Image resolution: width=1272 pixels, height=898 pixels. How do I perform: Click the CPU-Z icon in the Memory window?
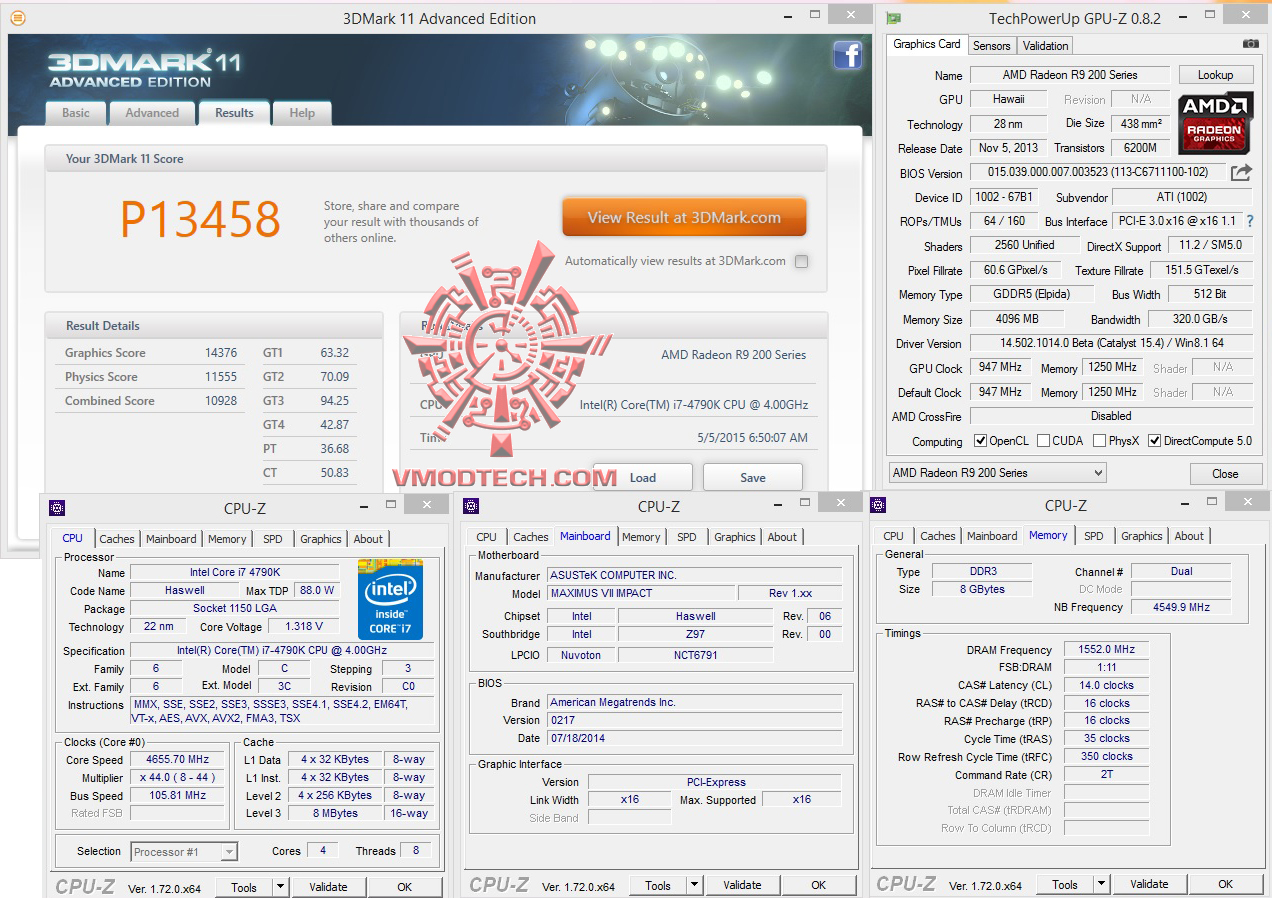click(x=878, y=505)
